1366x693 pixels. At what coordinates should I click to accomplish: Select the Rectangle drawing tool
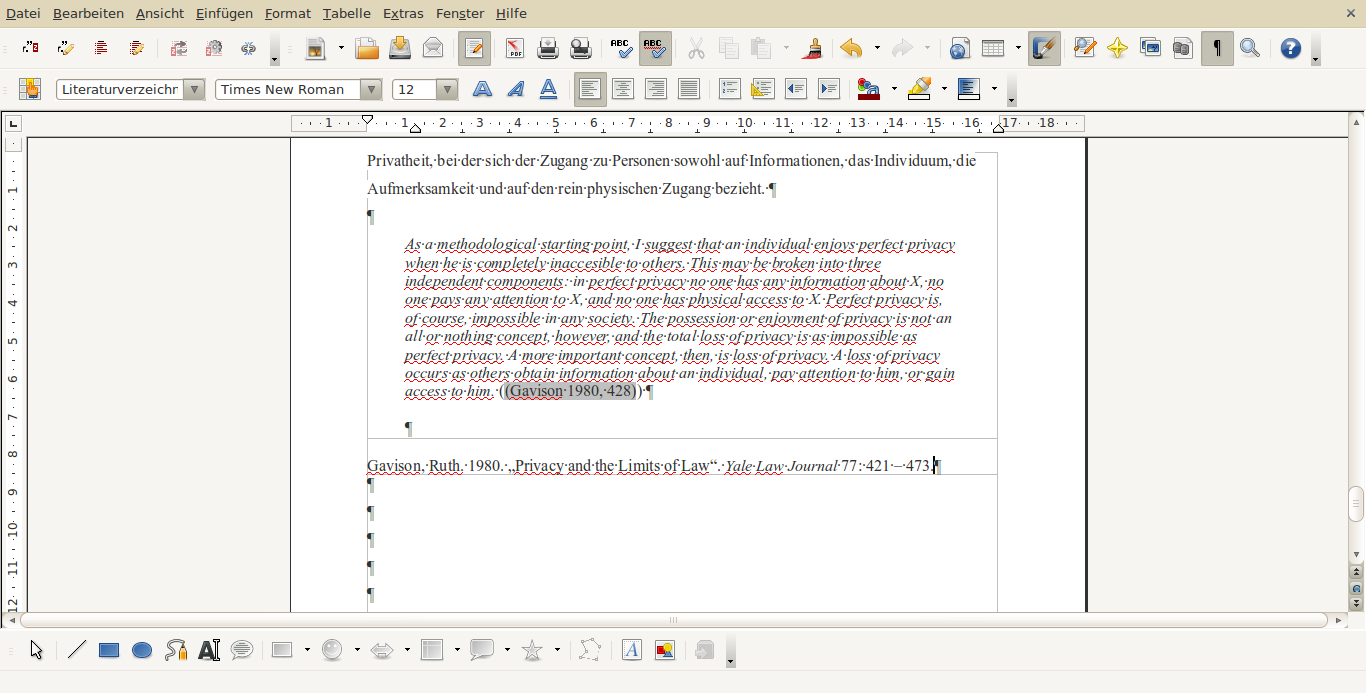(x=109, y=650)
